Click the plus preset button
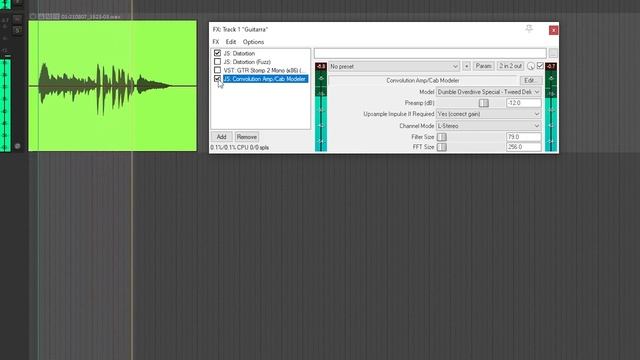Screen dimensions: 640x360 click(467, 66)
